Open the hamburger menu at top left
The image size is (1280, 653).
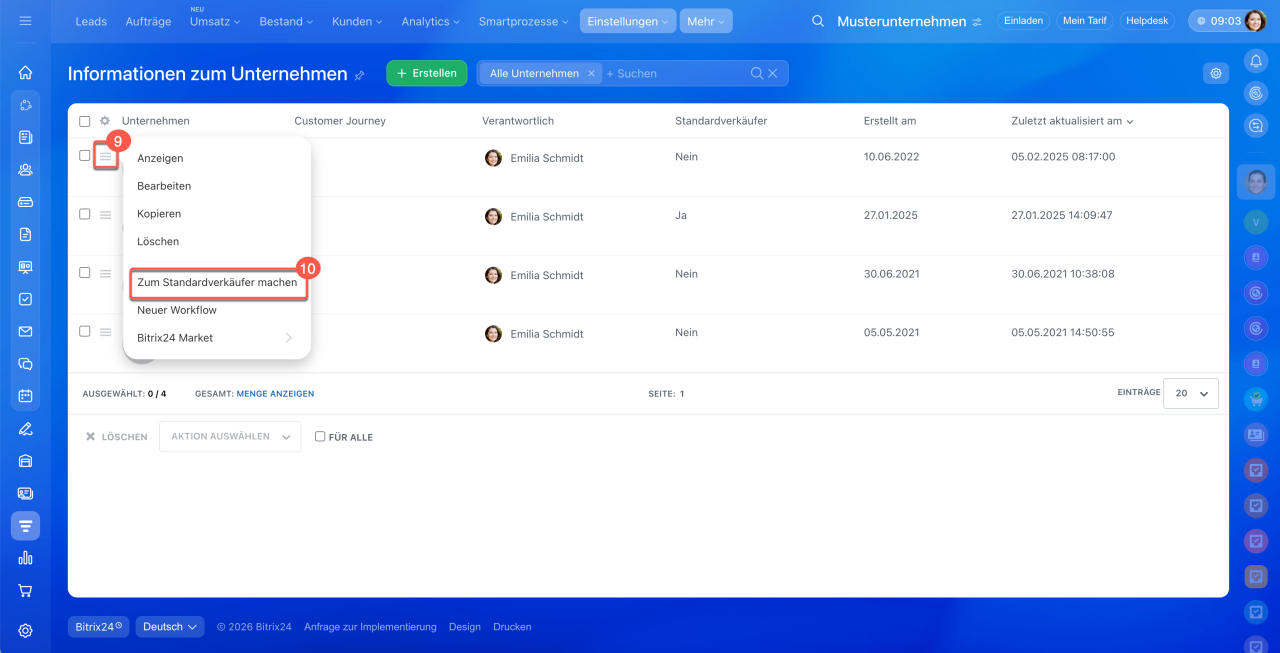[x=25, y=21]
